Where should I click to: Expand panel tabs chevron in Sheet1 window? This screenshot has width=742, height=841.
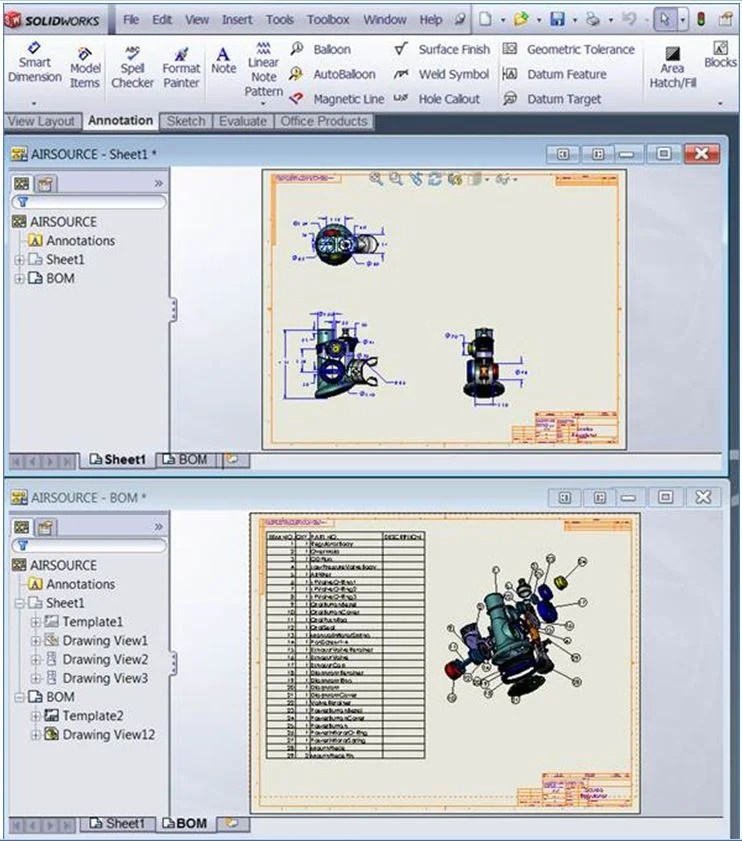pyautogui.click(x=158, y=183)
